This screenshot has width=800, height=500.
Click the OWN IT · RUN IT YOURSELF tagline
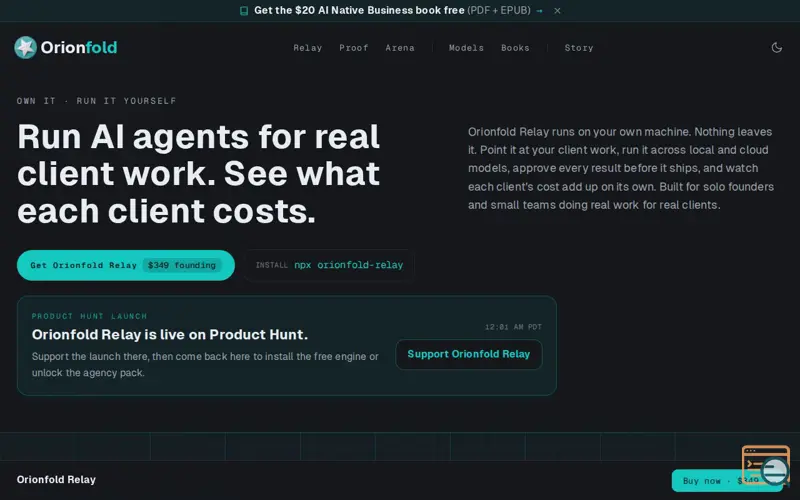96,101
